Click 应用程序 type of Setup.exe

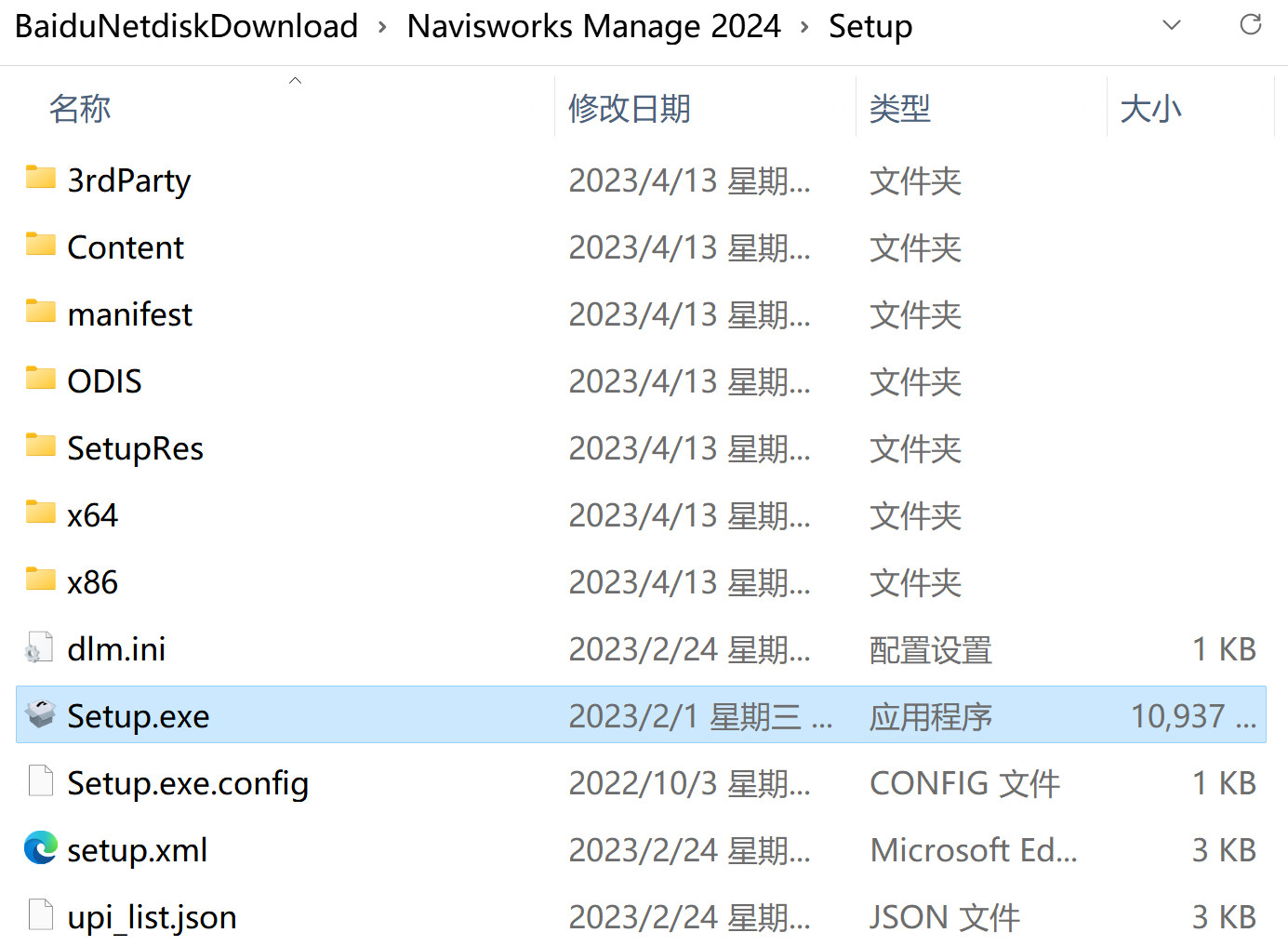[x=931, y=716]
